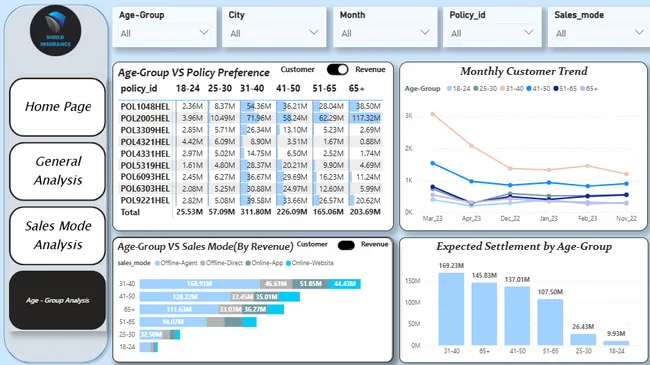Viewport: 650px width, 365px height.
Task: Click the 31-40 settlement bar
Action: [451, 309]
